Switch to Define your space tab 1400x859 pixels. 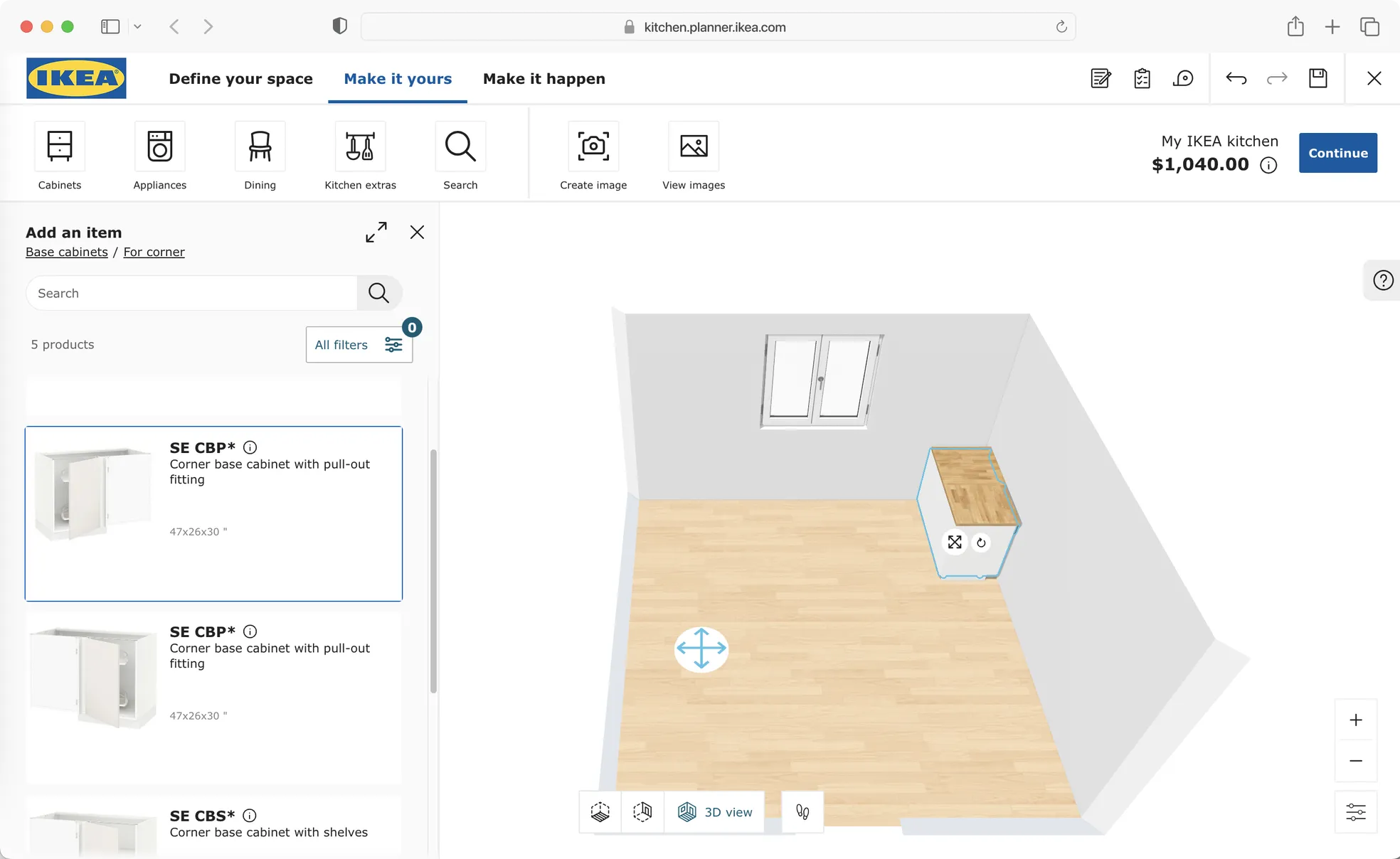[x=241, y=79]
